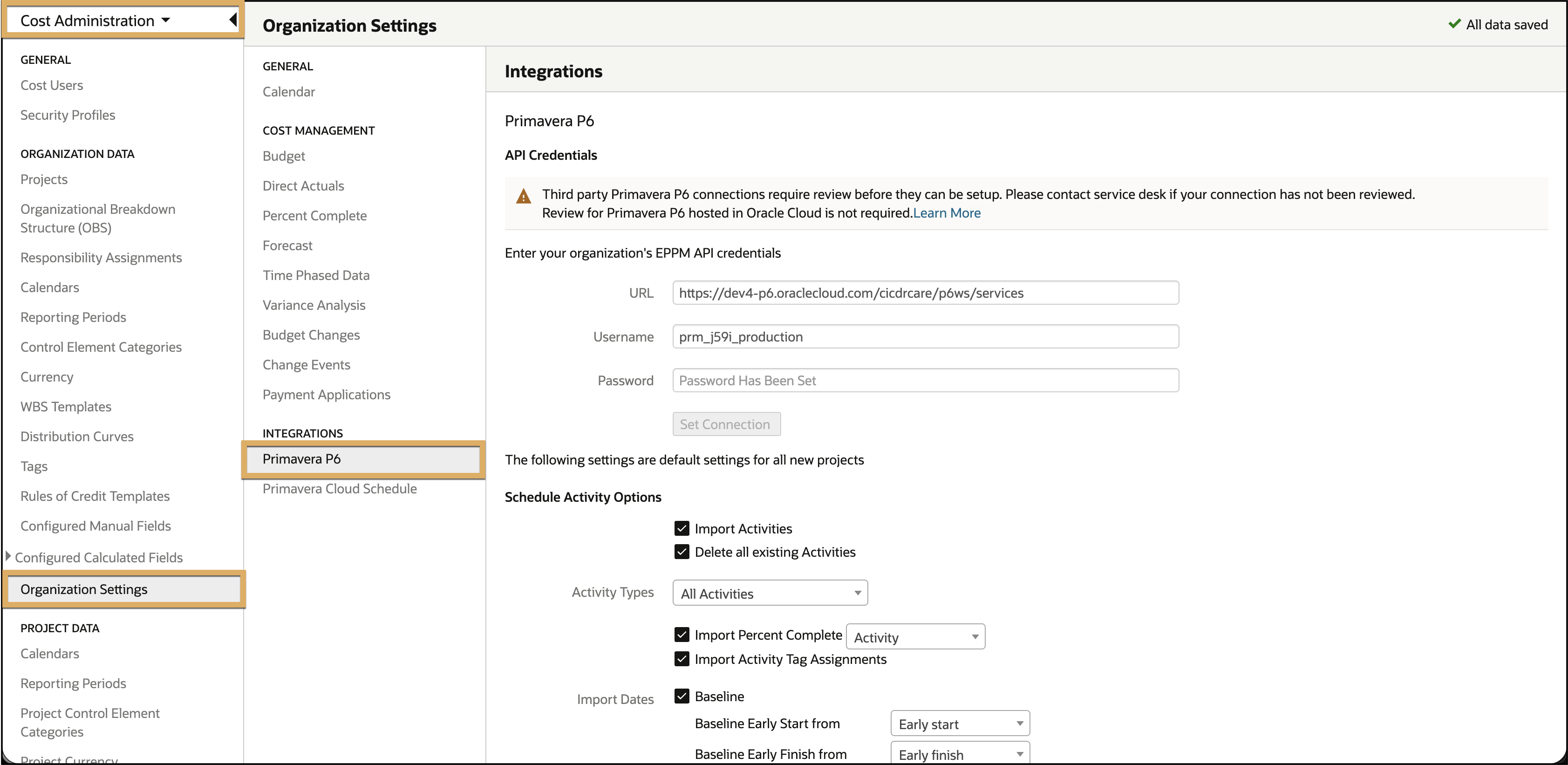Open Time Phased Data settings
Image resolution: width=1568 pixels, height=765 pixels.
click(x=316, y=275)
